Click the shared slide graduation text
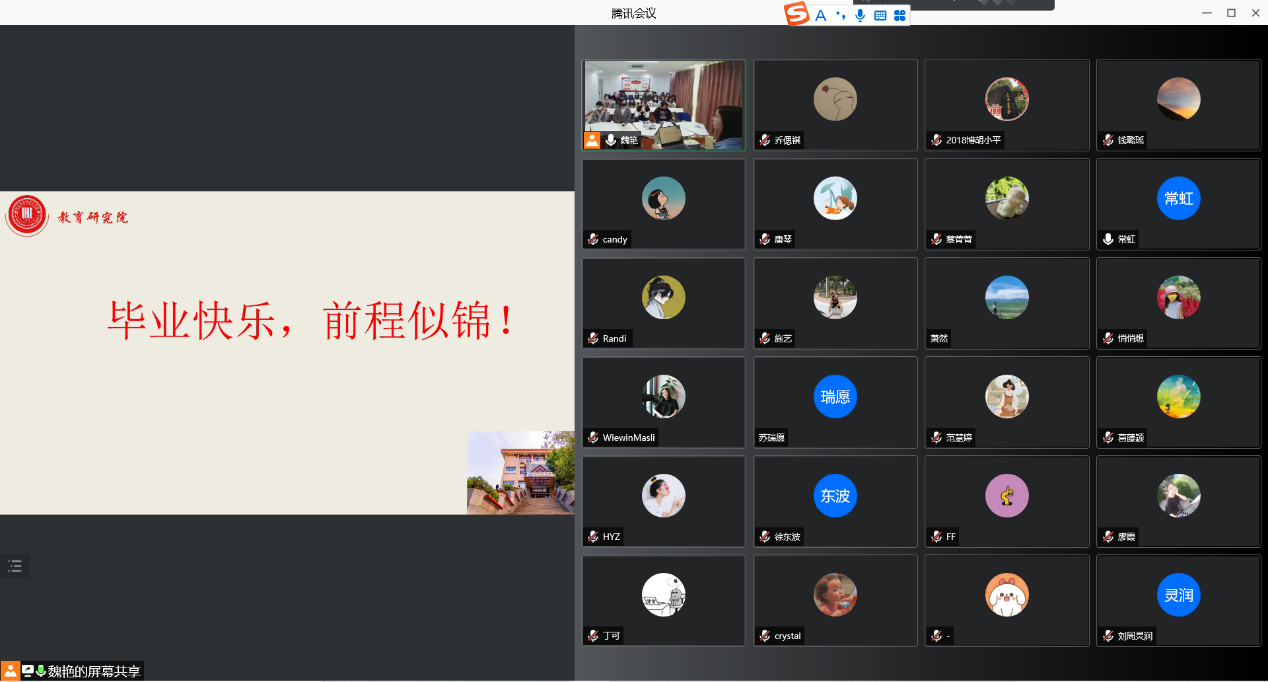The width and height of the screenshot is (1268, 682). [x=312, y=320]
